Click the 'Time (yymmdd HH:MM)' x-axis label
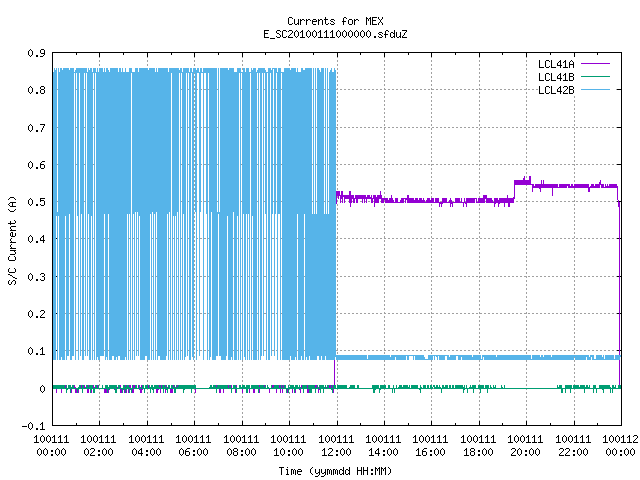 [x=335, y=471]
